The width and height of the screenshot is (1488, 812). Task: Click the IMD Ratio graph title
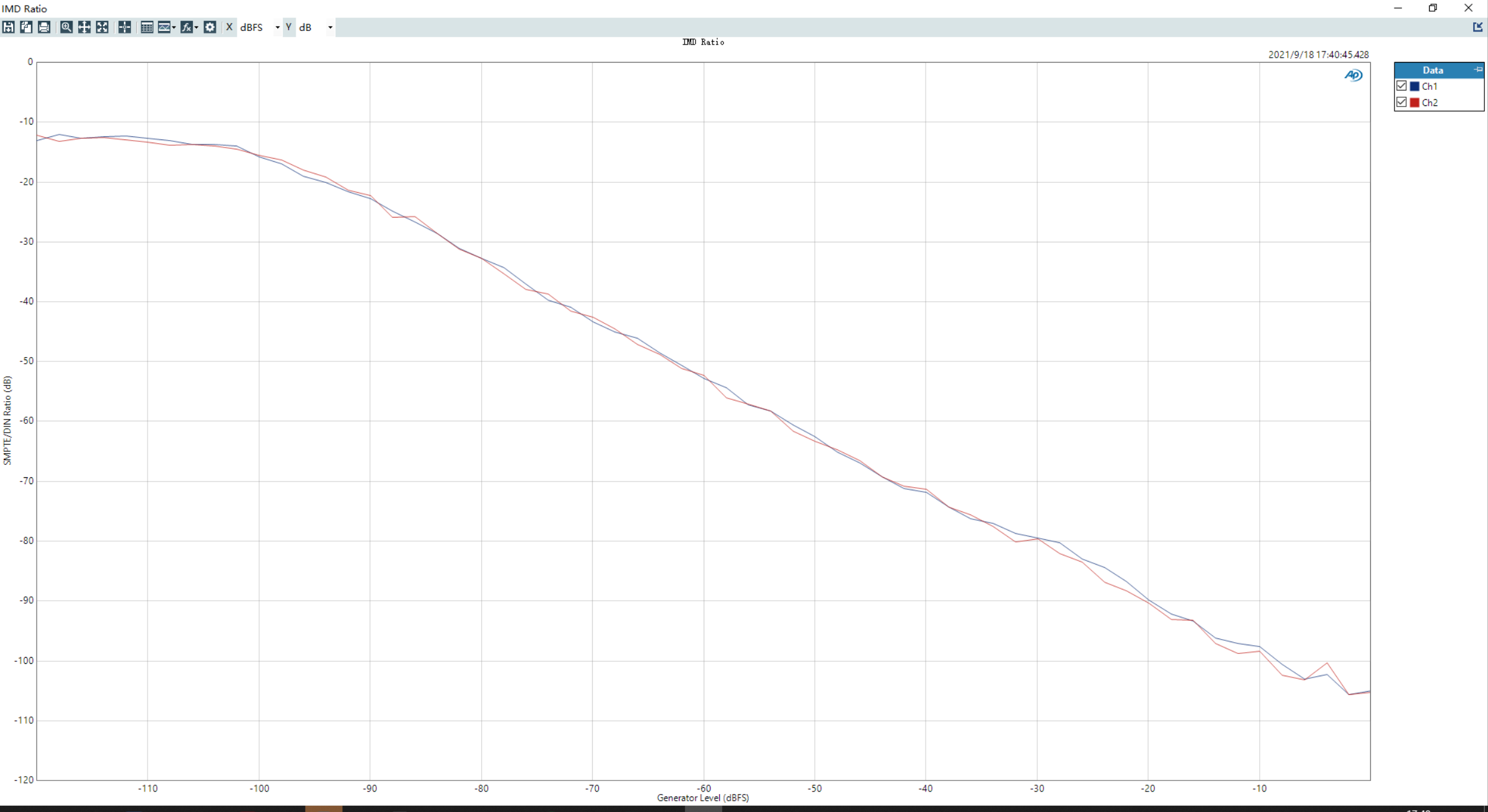pyautogui.click(x=703, y=42)
